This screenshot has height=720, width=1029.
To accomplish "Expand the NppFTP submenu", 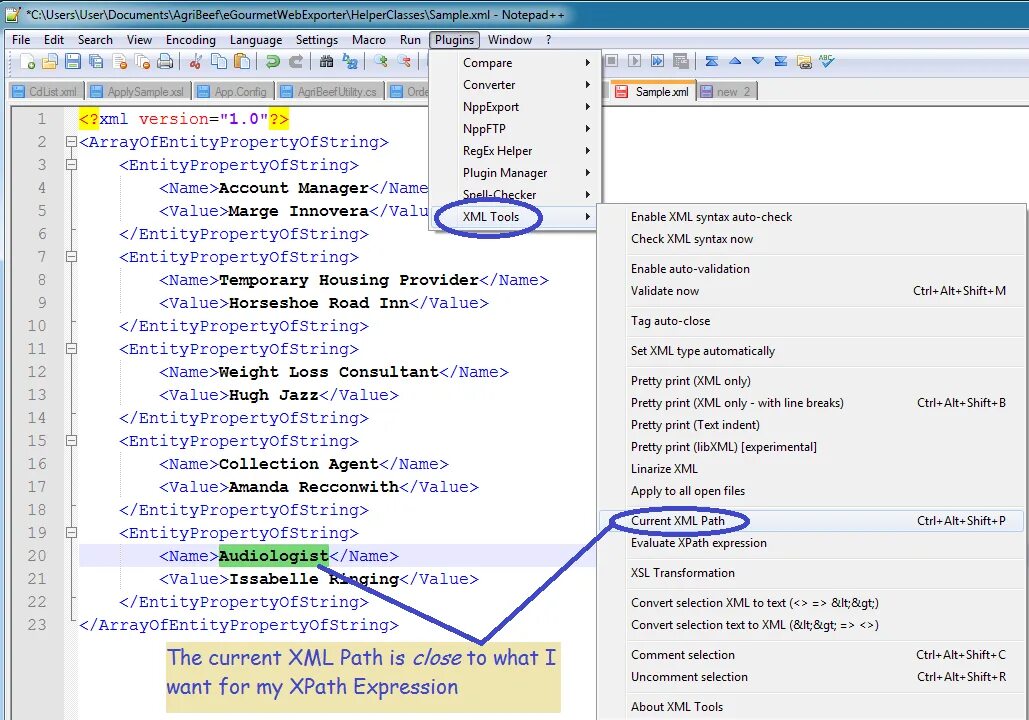I will 515,129.
